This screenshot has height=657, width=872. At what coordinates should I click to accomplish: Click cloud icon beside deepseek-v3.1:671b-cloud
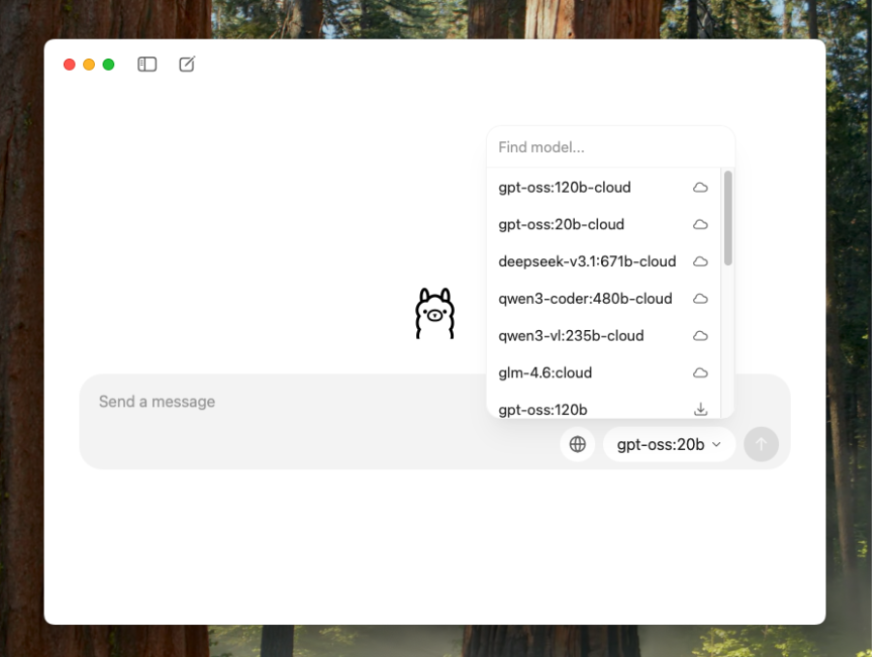click(700, 261)
